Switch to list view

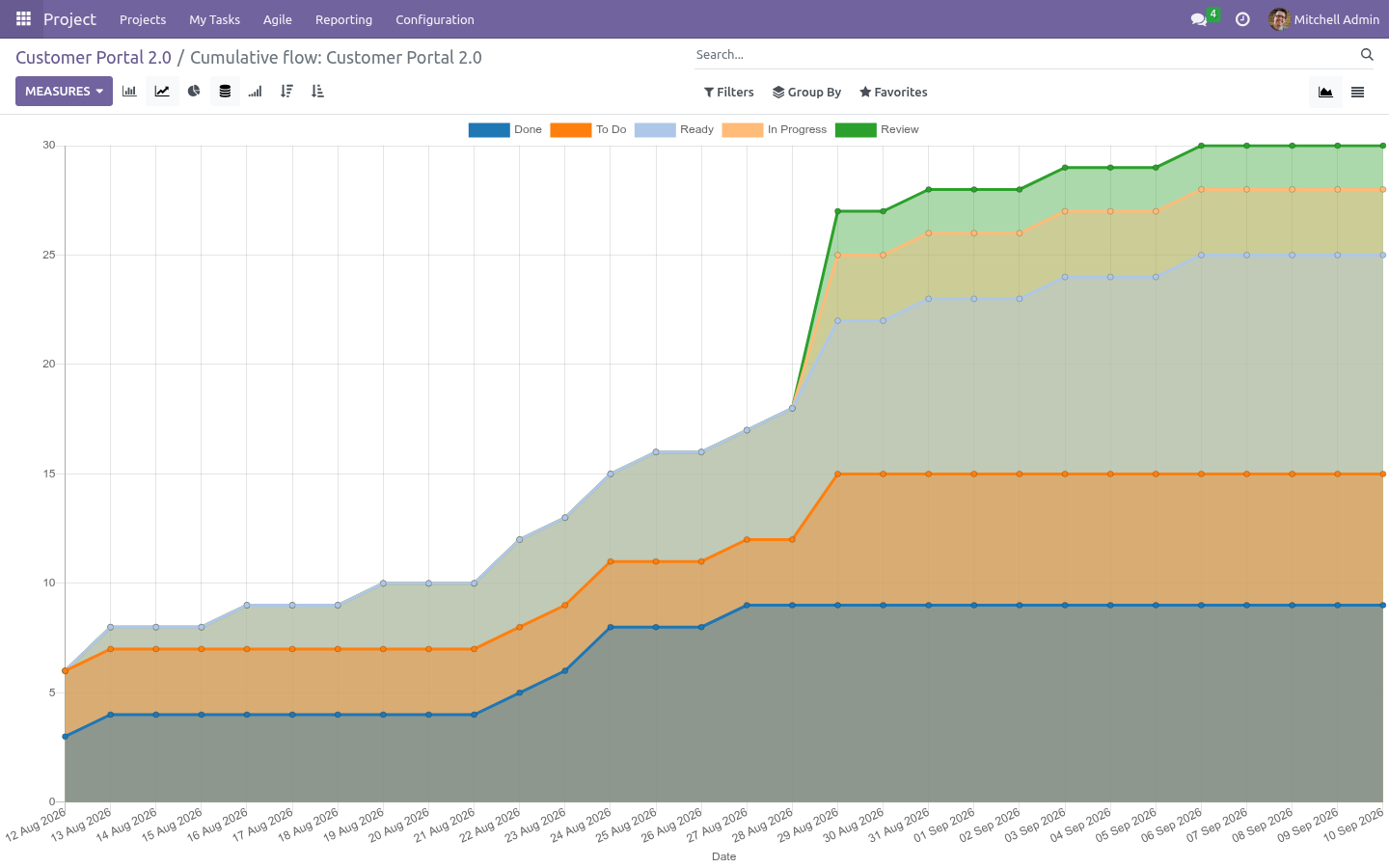tap(1357, 93)
